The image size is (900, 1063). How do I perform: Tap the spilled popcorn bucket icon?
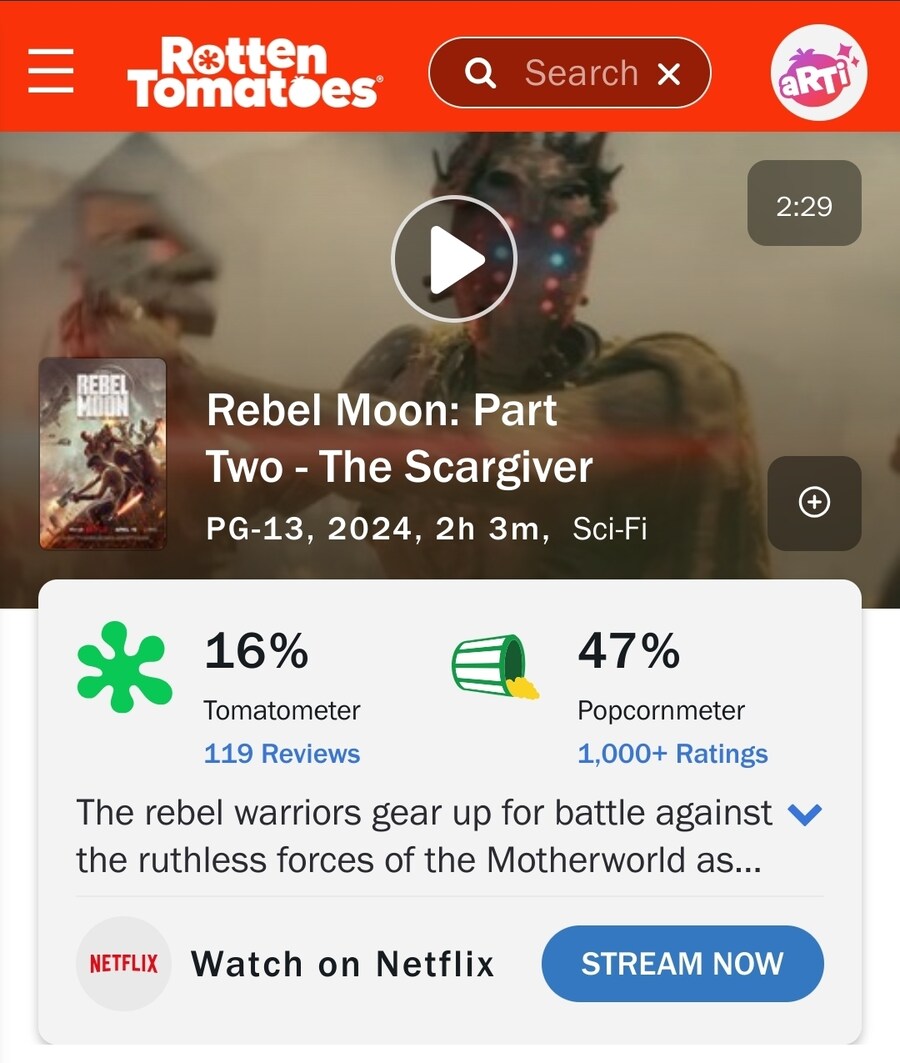[x=495, y=666]
